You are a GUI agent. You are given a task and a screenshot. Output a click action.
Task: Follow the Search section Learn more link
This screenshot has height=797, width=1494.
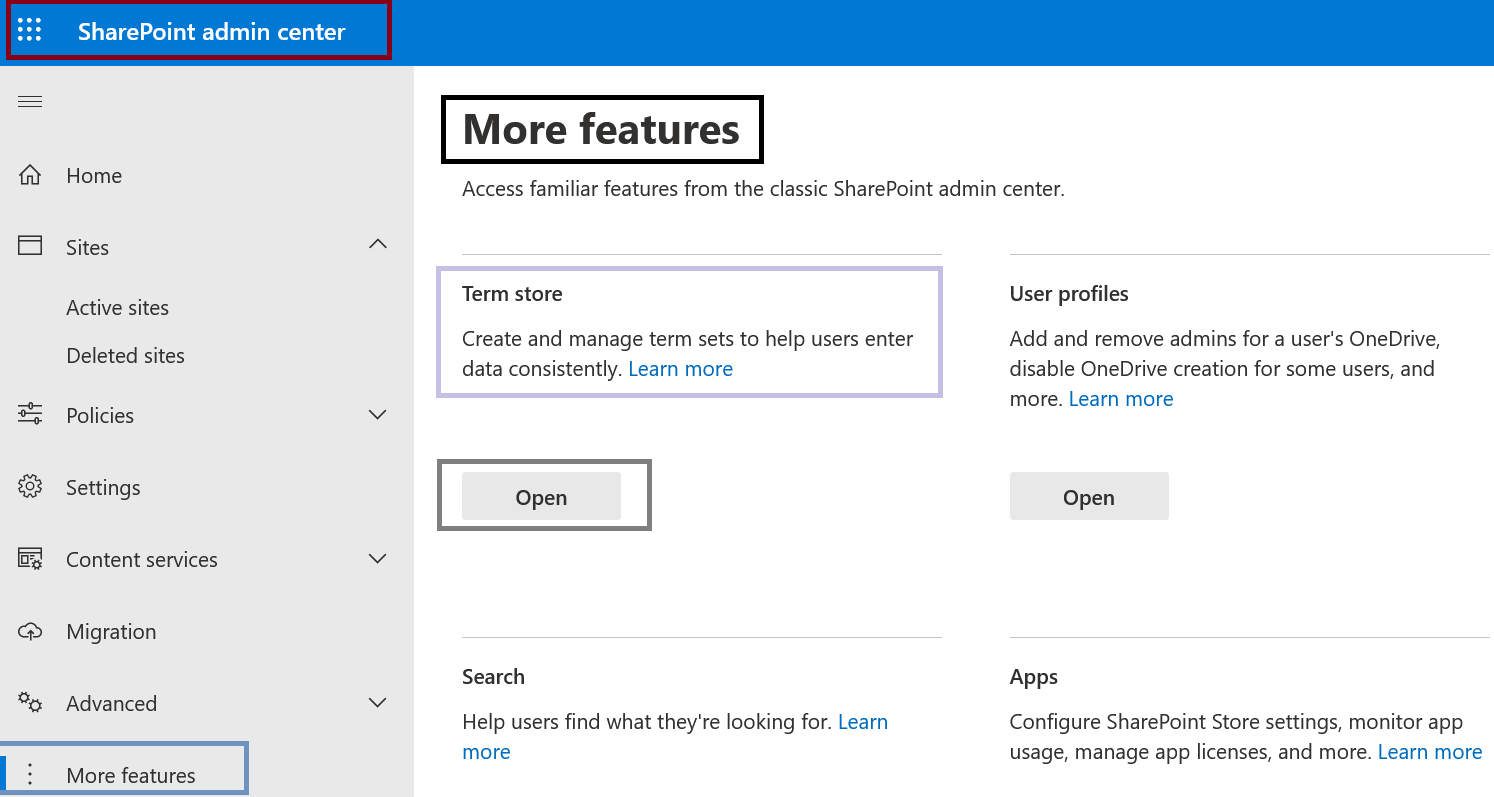[x=863, y=722]
